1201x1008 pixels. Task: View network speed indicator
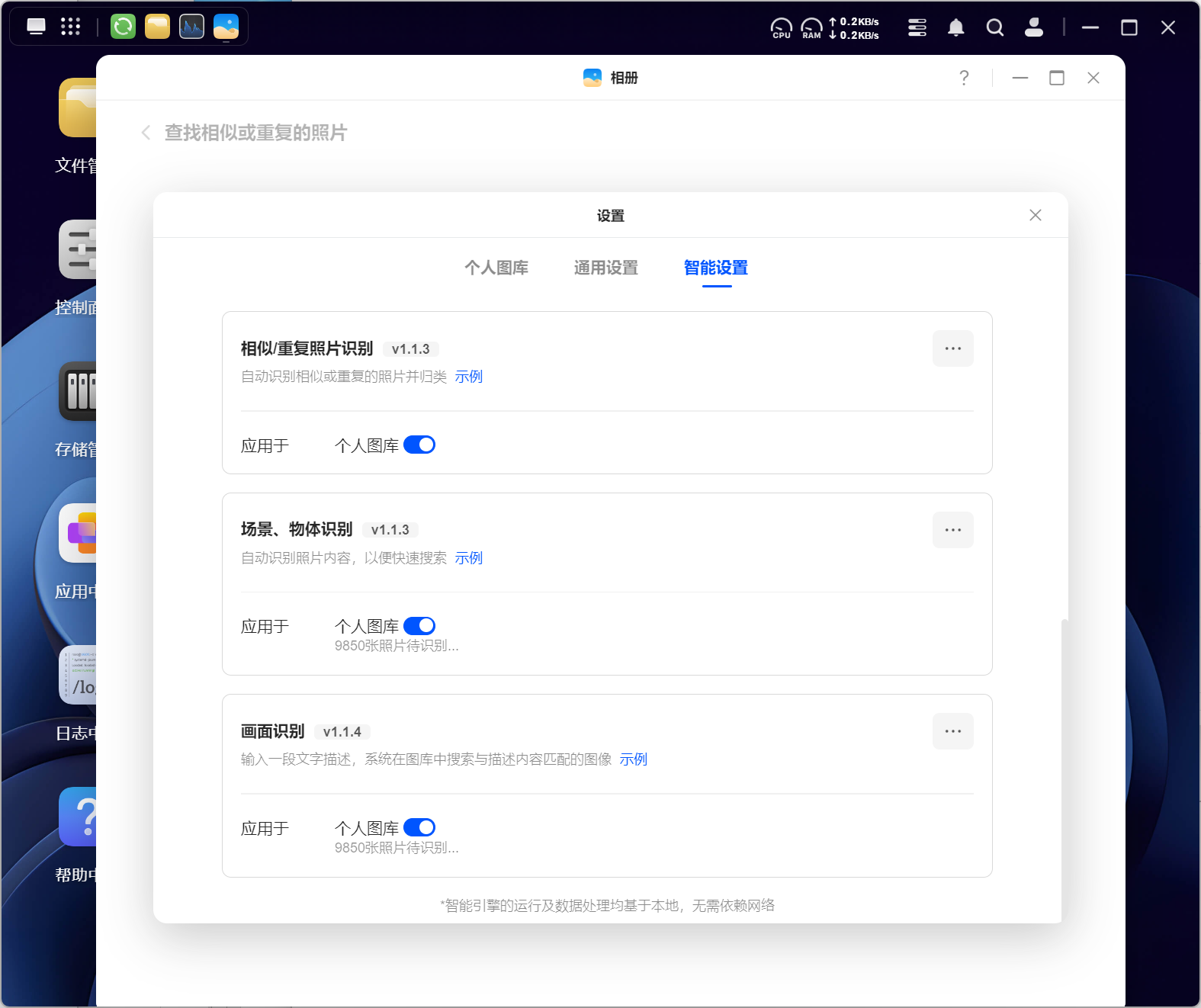coord(854,28)
